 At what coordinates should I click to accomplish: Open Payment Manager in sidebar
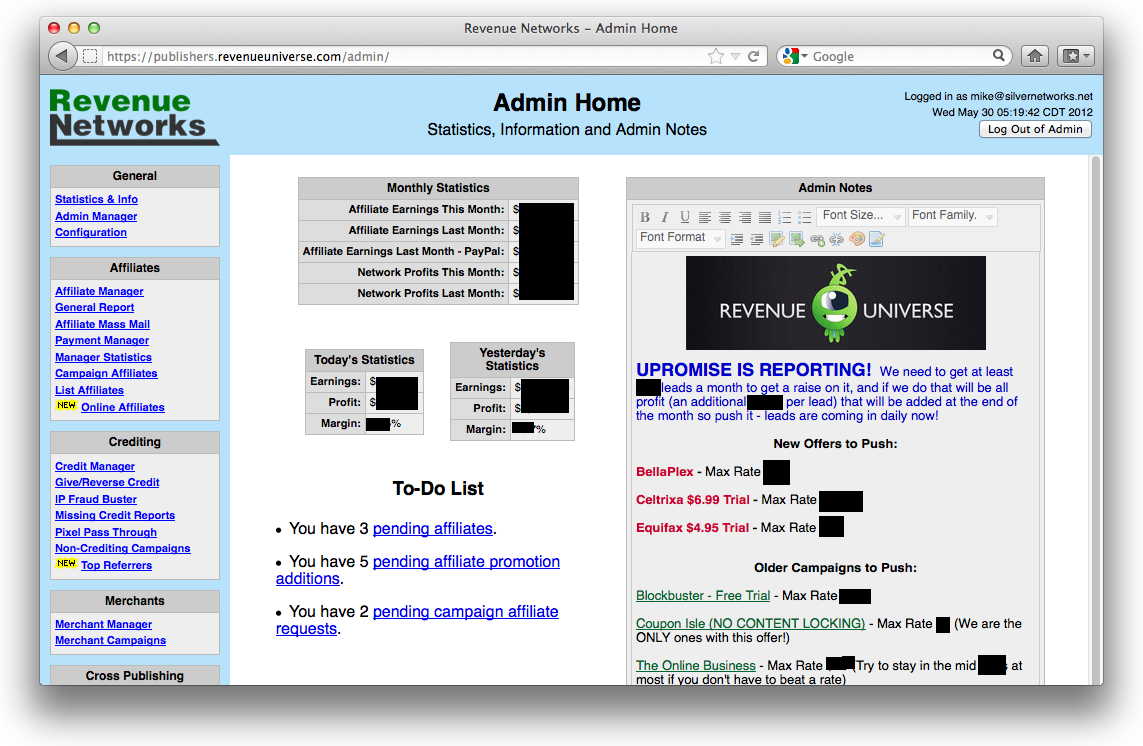(x=102, y=341)
